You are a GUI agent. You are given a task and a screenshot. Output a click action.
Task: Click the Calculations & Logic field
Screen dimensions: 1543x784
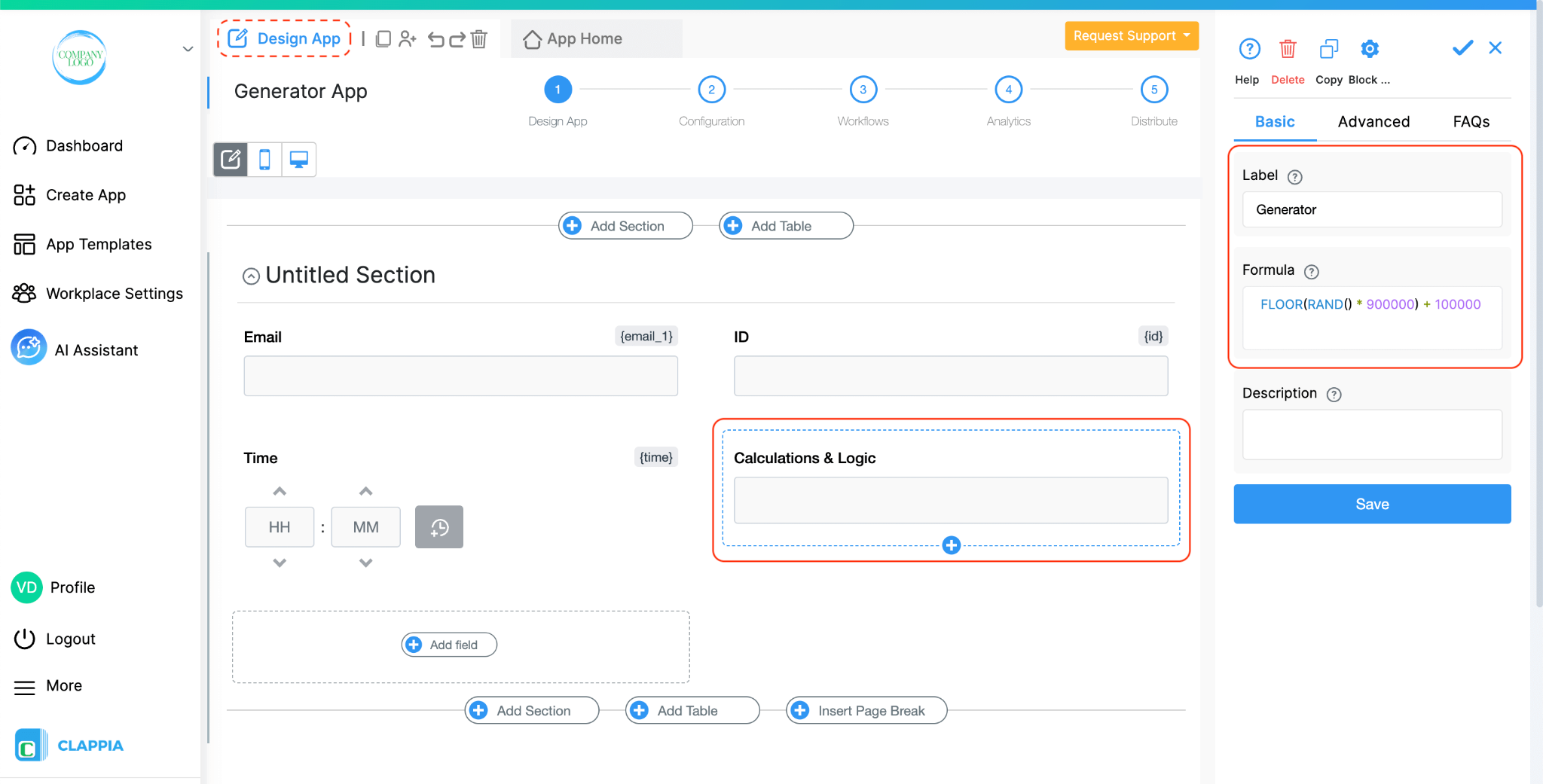[x=951, y=500]
